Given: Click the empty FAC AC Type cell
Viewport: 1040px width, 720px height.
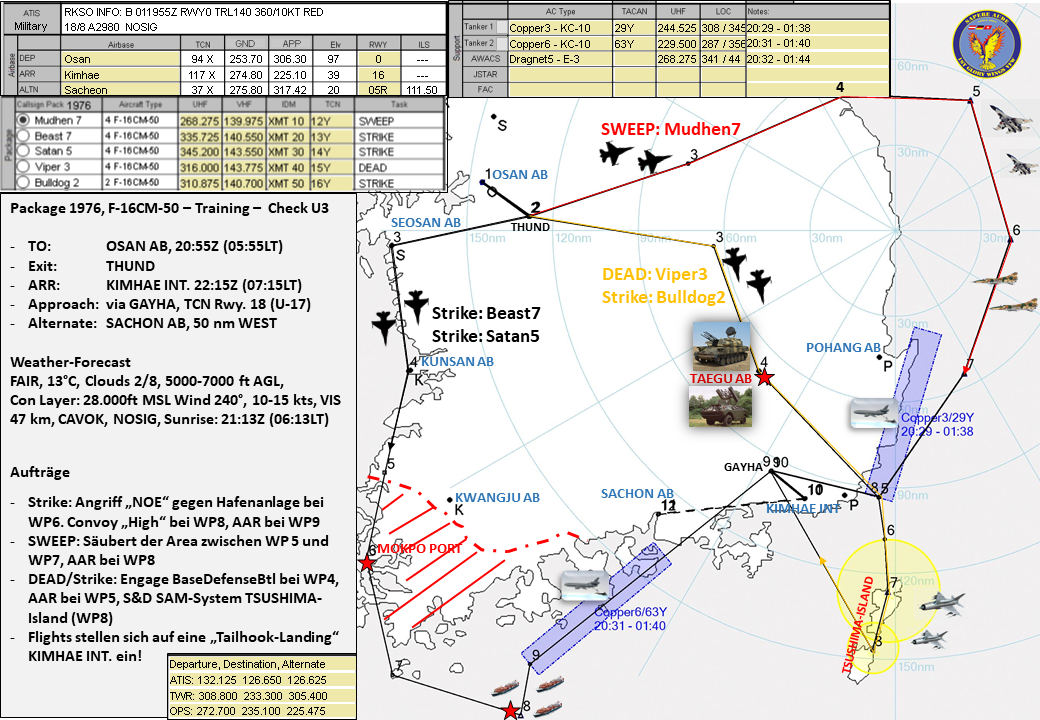Looking at the screenshot, I should point(560,90).
